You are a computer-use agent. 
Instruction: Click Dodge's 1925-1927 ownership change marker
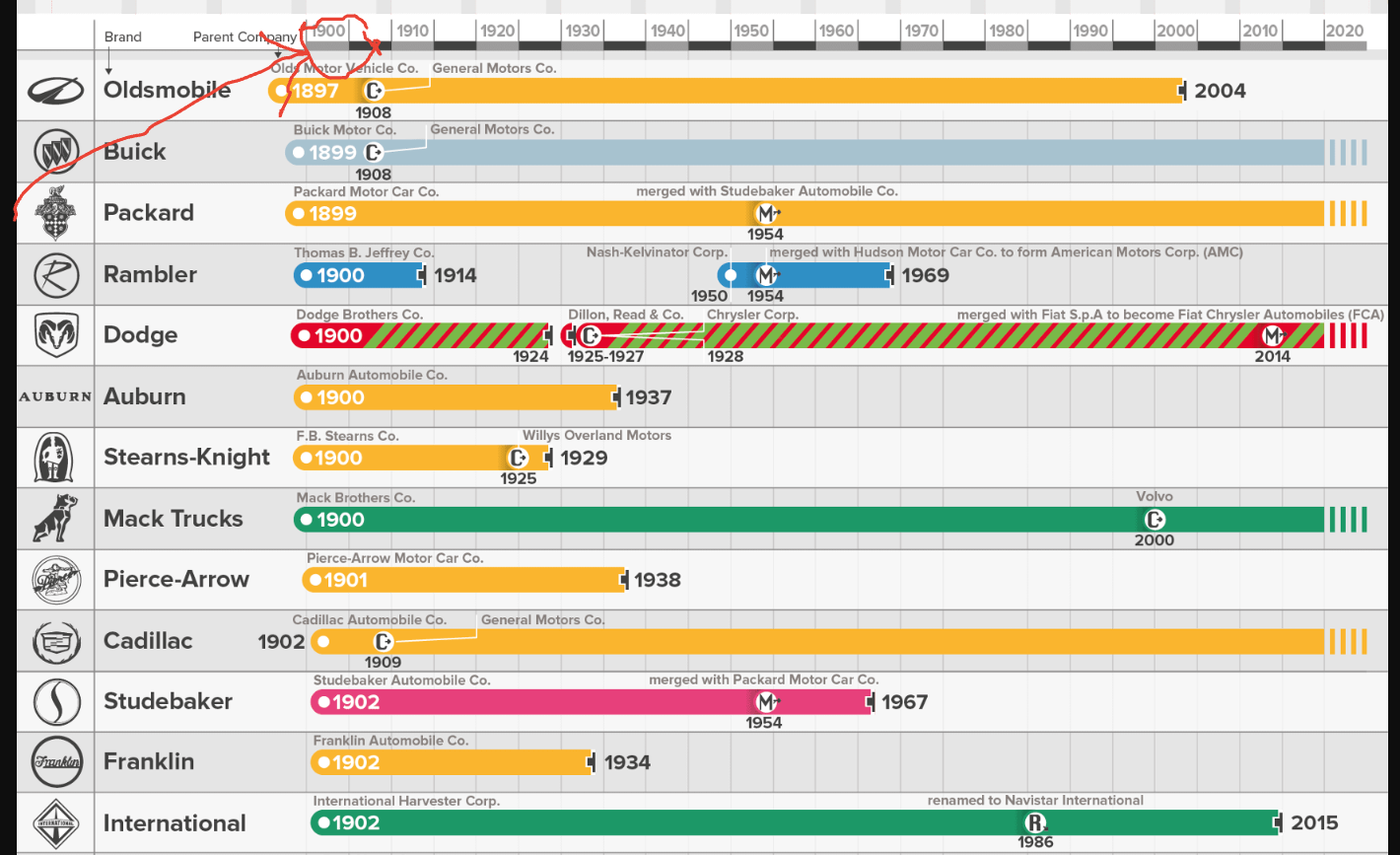tap(590, 336)
